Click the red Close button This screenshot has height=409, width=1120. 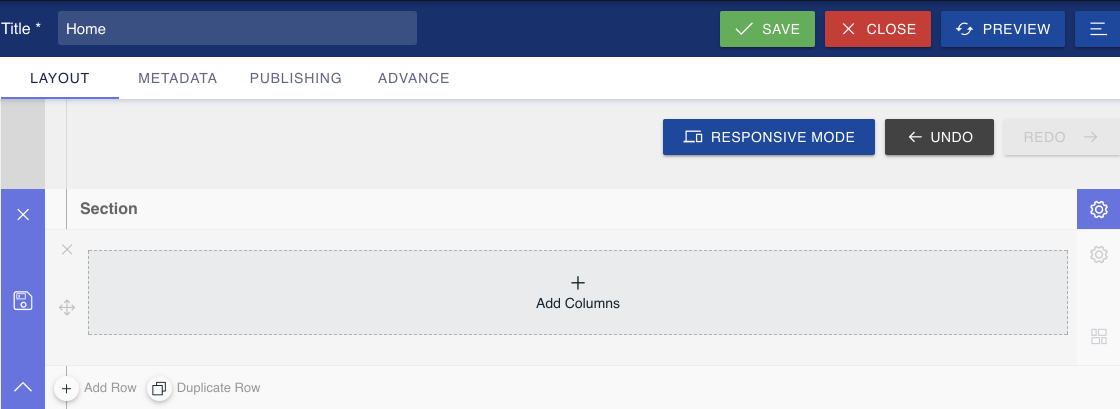click(878, 29)
